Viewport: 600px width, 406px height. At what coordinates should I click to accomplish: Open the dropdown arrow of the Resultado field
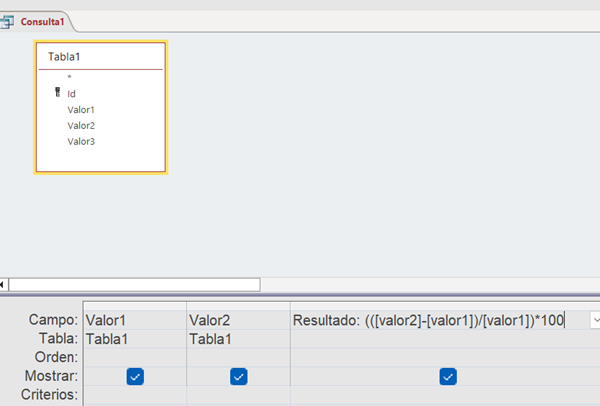(595, 320)
